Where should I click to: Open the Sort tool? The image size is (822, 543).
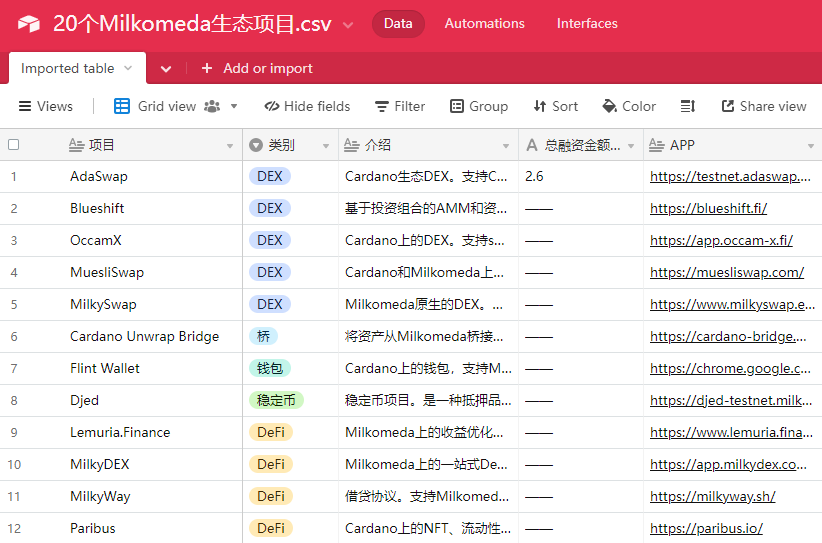[555, 106]
